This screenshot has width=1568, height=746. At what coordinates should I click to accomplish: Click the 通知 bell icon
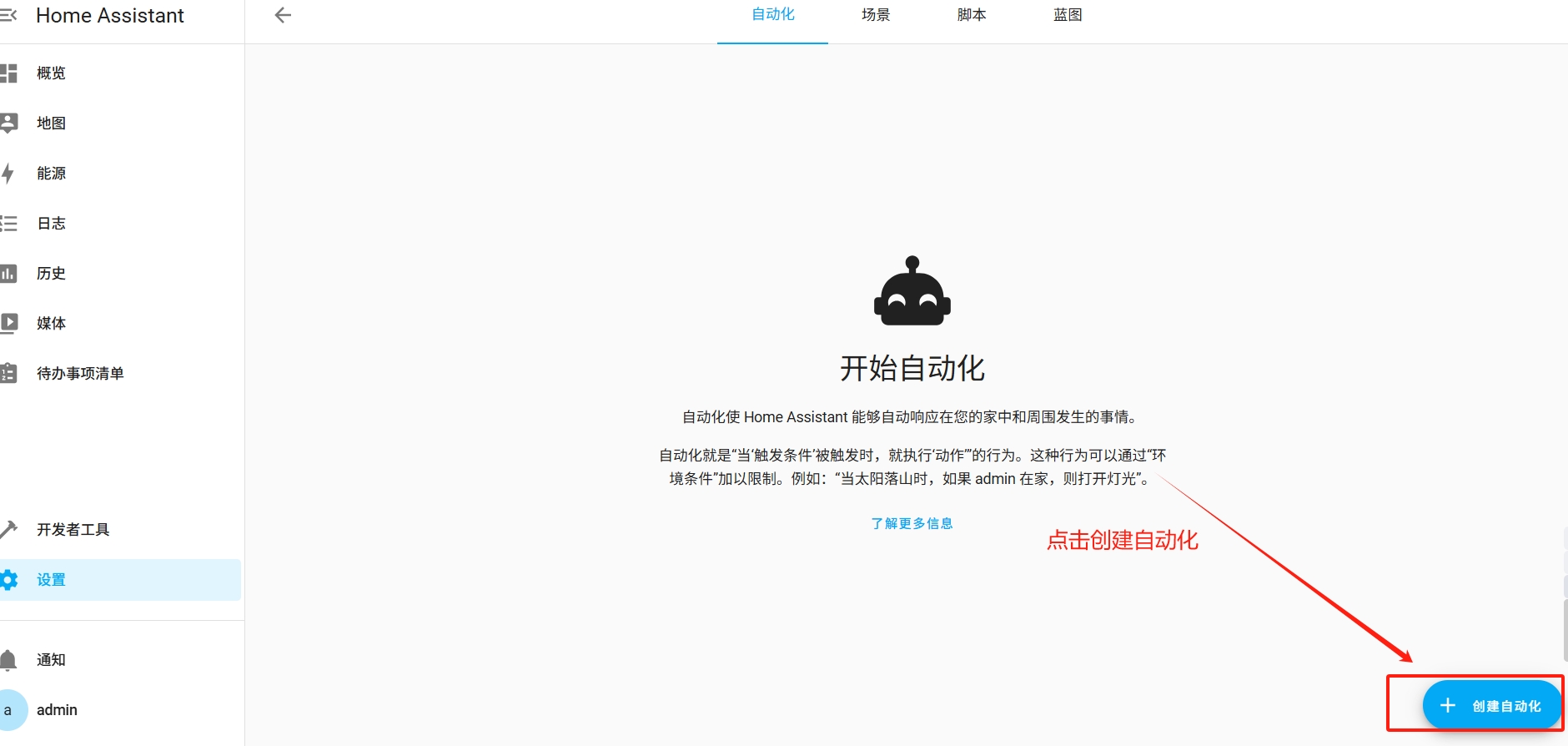tap(8, 660)
